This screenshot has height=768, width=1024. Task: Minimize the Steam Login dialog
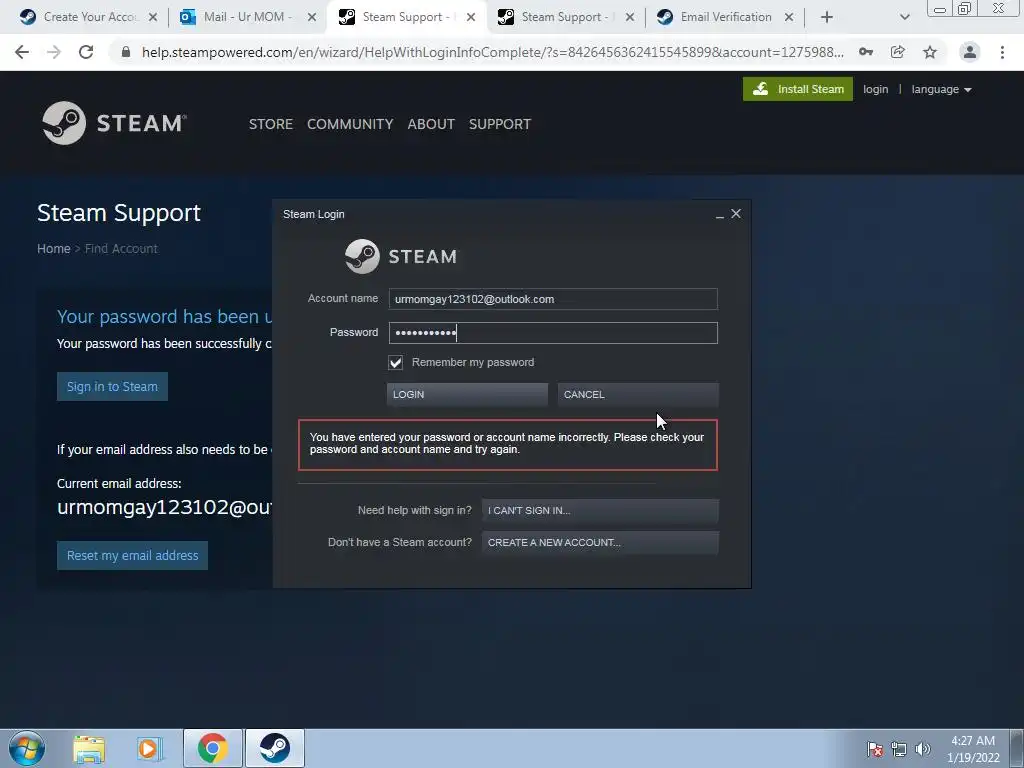(720, 215)
